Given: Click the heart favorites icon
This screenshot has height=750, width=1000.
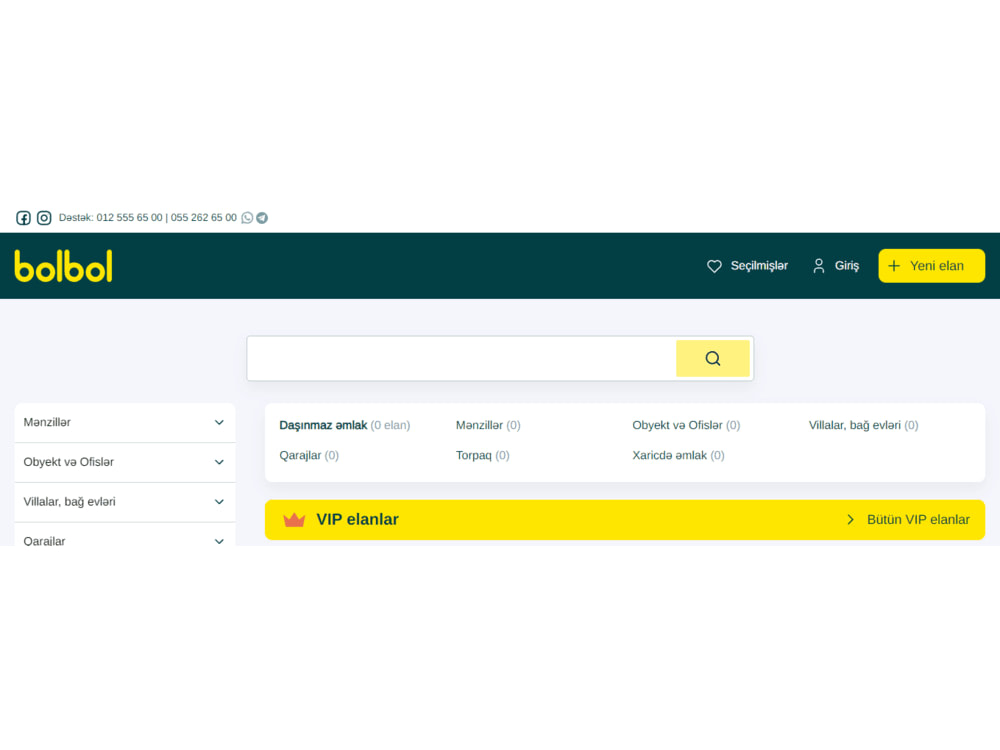Looking at the screenshot, I should click(714, 266).
